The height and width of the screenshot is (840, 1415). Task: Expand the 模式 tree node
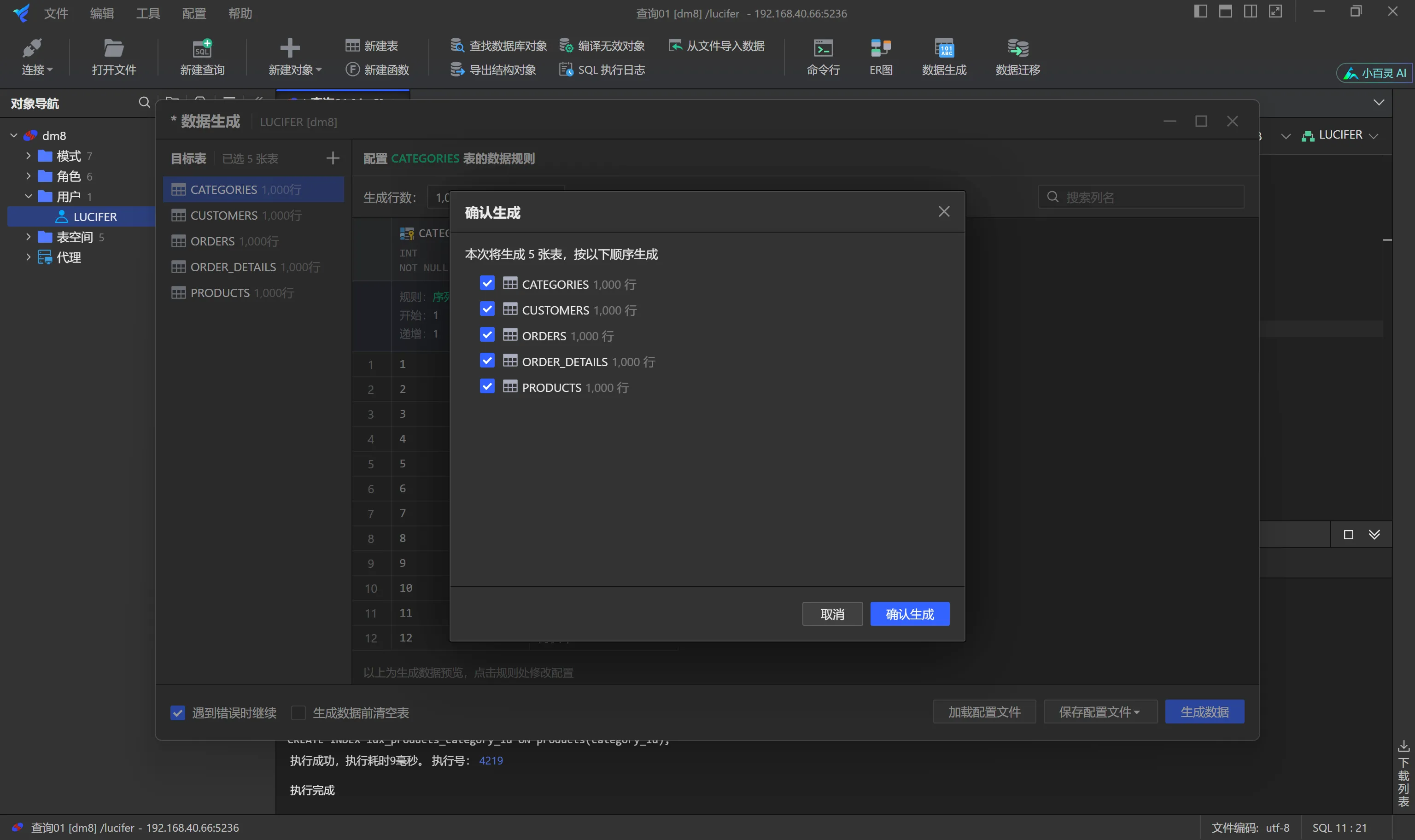28,156
